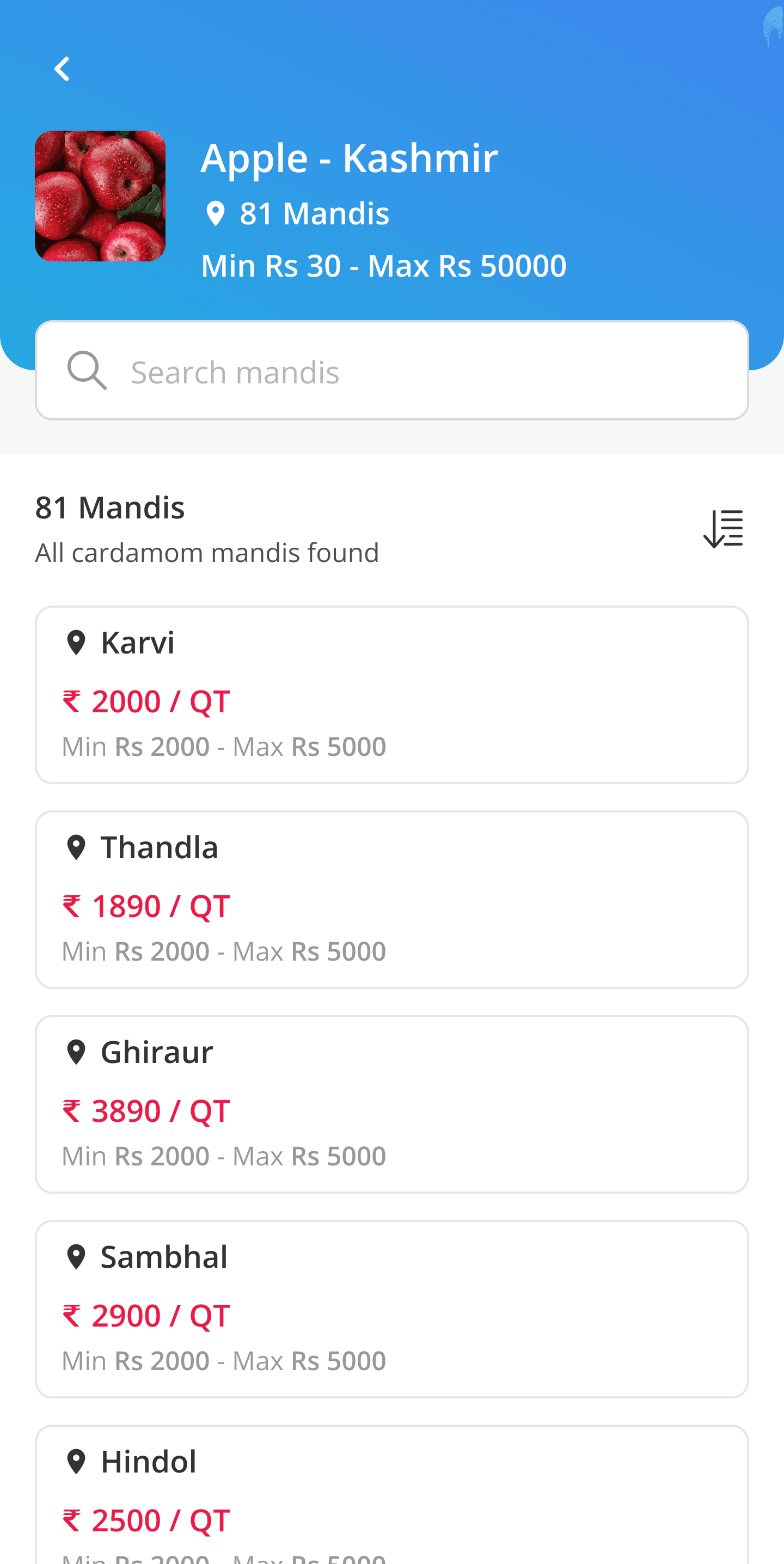Click the Search mandis input field
This screenshot has height=1564, width=784.
pyautogui.click(x=392, y=370)
